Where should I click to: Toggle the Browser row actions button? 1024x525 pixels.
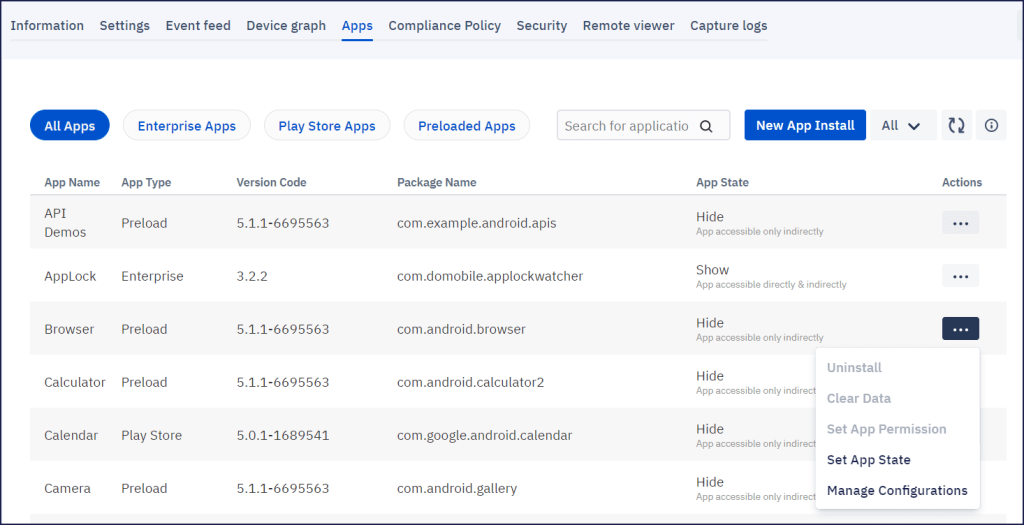[960, 329]
